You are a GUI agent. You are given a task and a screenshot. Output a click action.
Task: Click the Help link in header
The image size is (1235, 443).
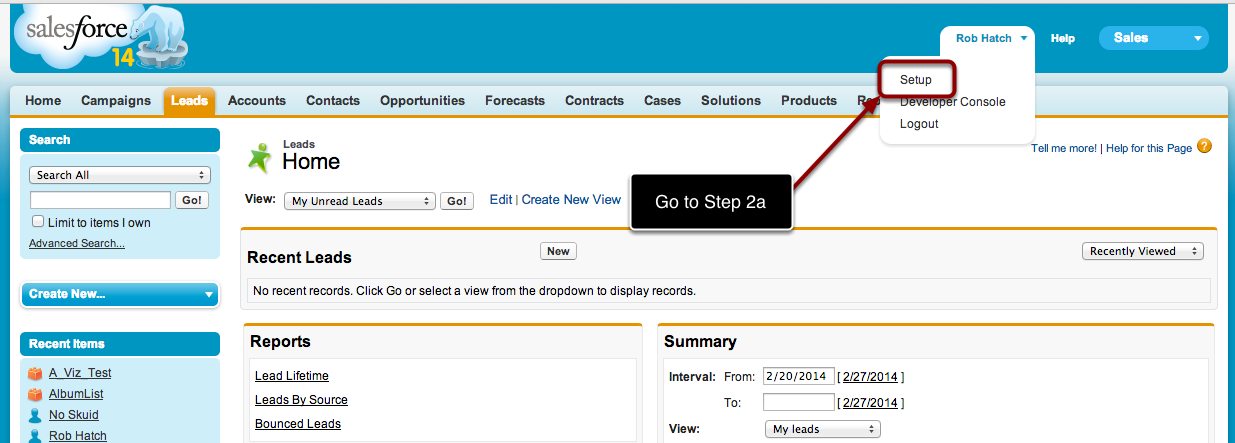[x=1063, y=38]
